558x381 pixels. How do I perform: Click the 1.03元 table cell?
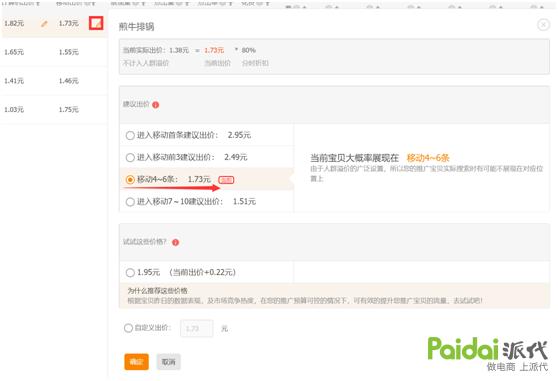pos(14,110)
